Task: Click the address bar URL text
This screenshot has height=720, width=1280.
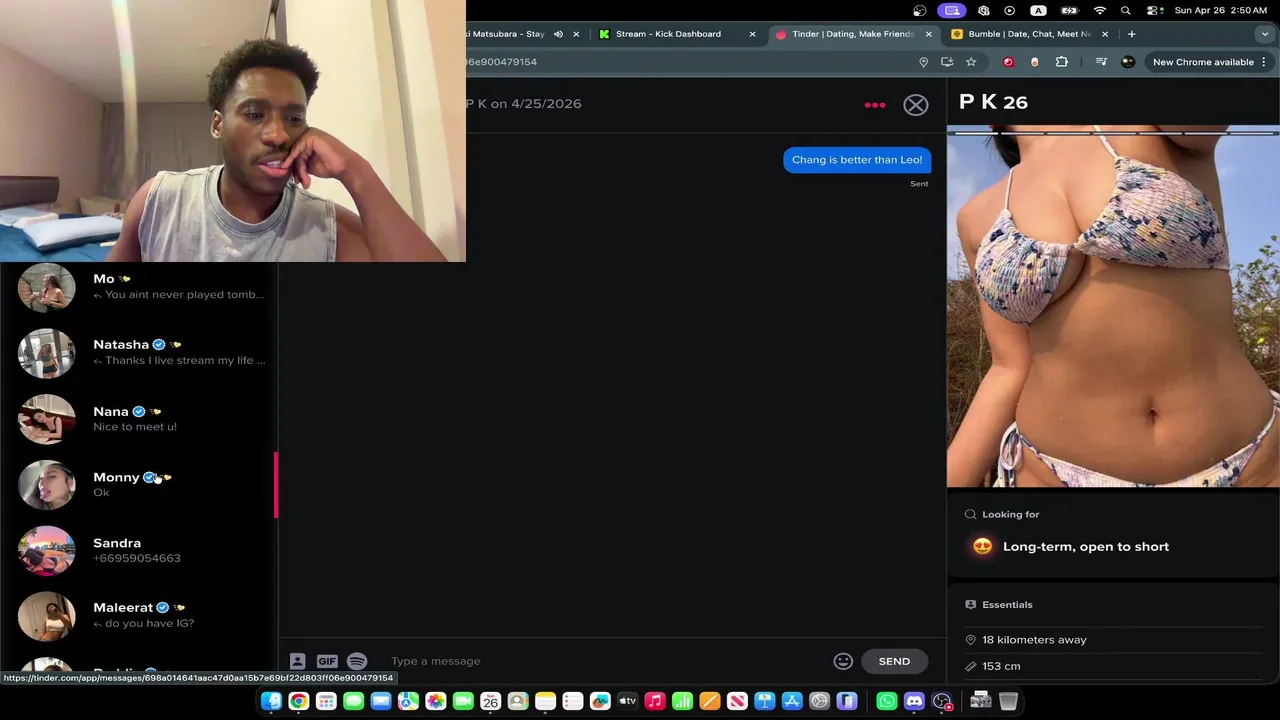Action: [502, 62]
